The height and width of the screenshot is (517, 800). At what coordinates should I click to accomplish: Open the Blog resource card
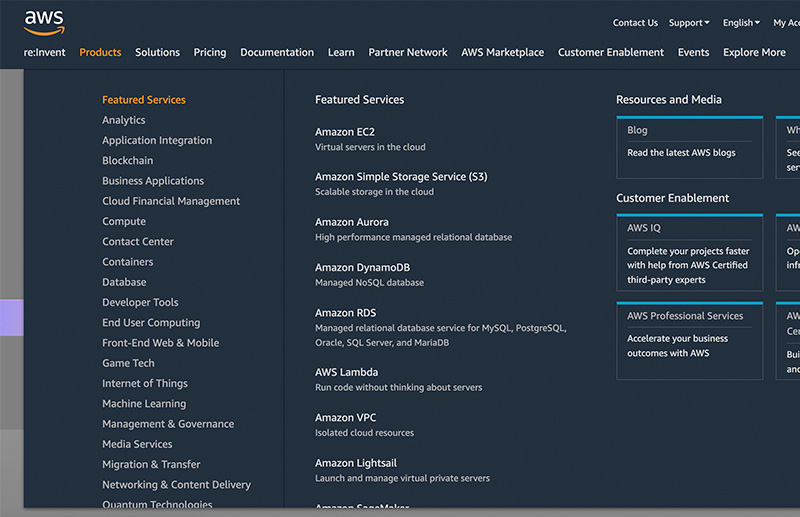[690, 147]
